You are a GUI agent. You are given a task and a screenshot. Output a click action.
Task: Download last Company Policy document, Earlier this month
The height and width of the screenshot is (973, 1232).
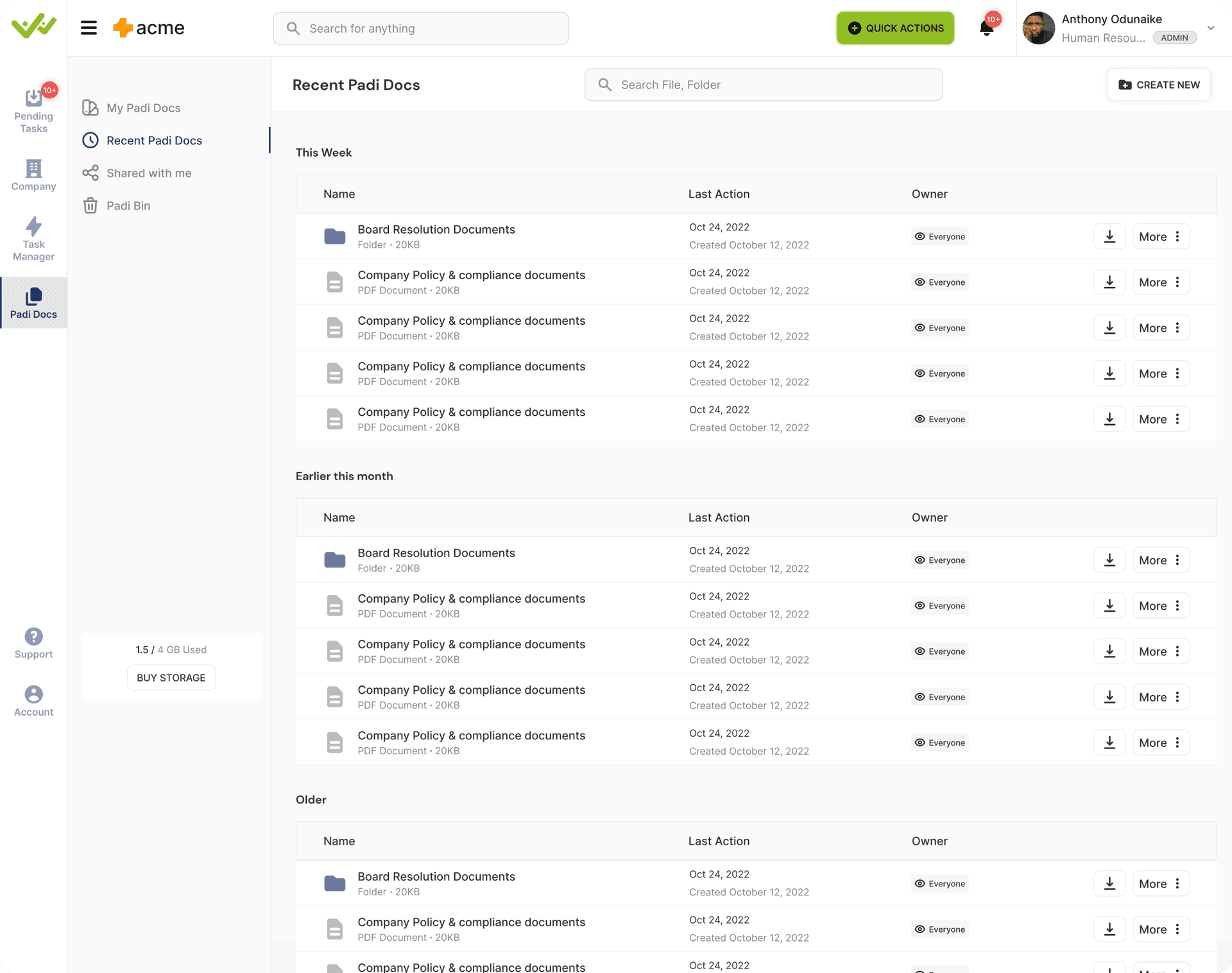coord(1109,743)
